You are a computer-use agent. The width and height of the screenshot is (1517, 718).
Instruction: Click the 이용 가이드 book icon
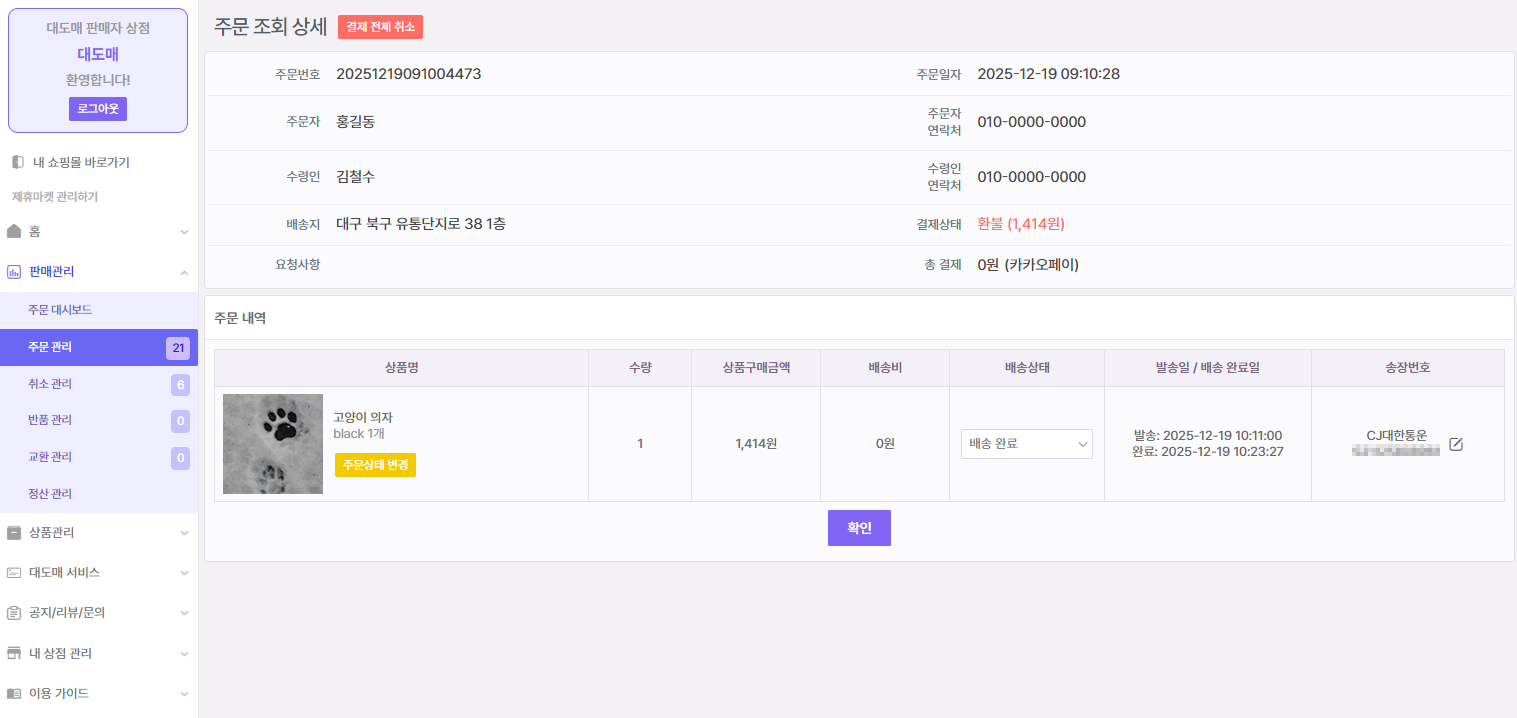coord(14,693)
